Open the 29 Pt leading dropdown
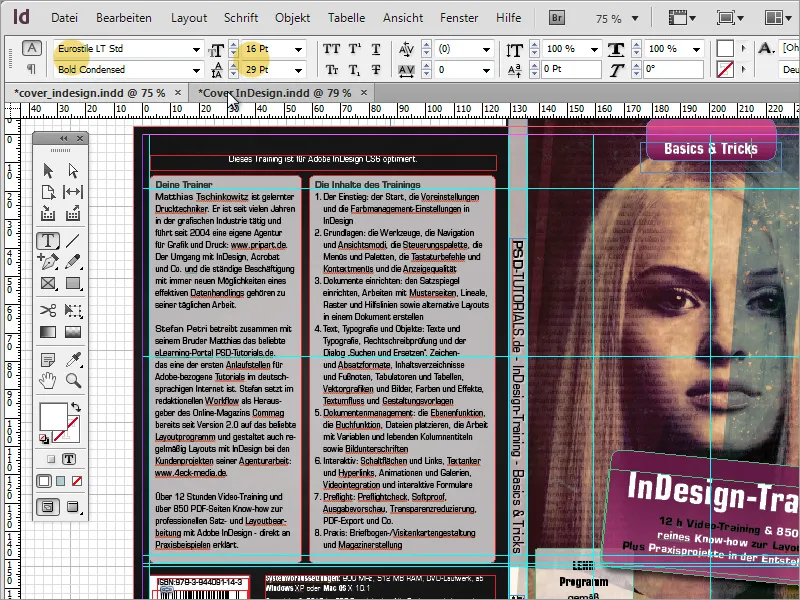Screen dimensions: 800x600 coord(298,70)
